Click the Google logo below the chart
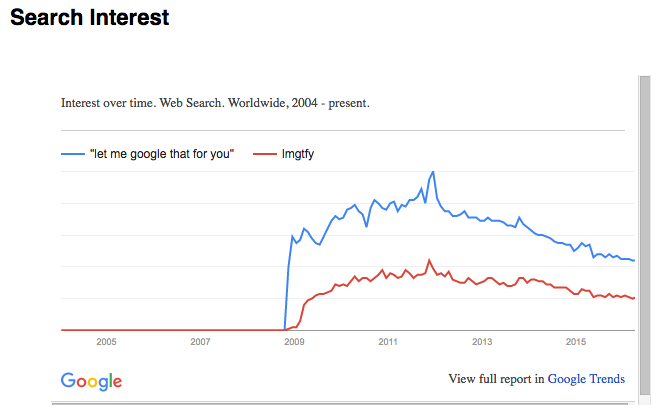This screenshot has width=660, height=415. click(91, 381)
